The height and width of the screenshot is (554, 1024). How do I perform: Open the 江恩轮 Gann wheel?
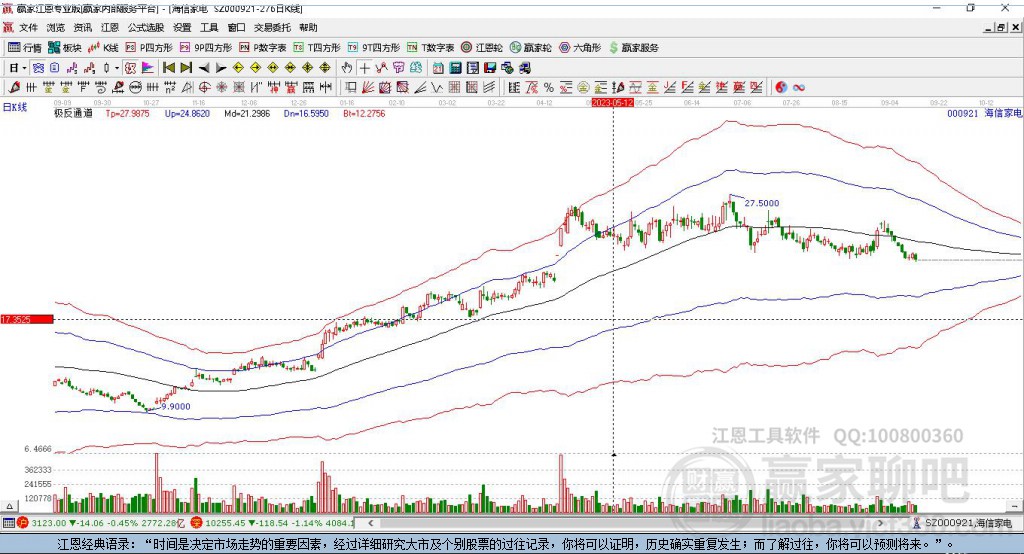pos(482,48)
